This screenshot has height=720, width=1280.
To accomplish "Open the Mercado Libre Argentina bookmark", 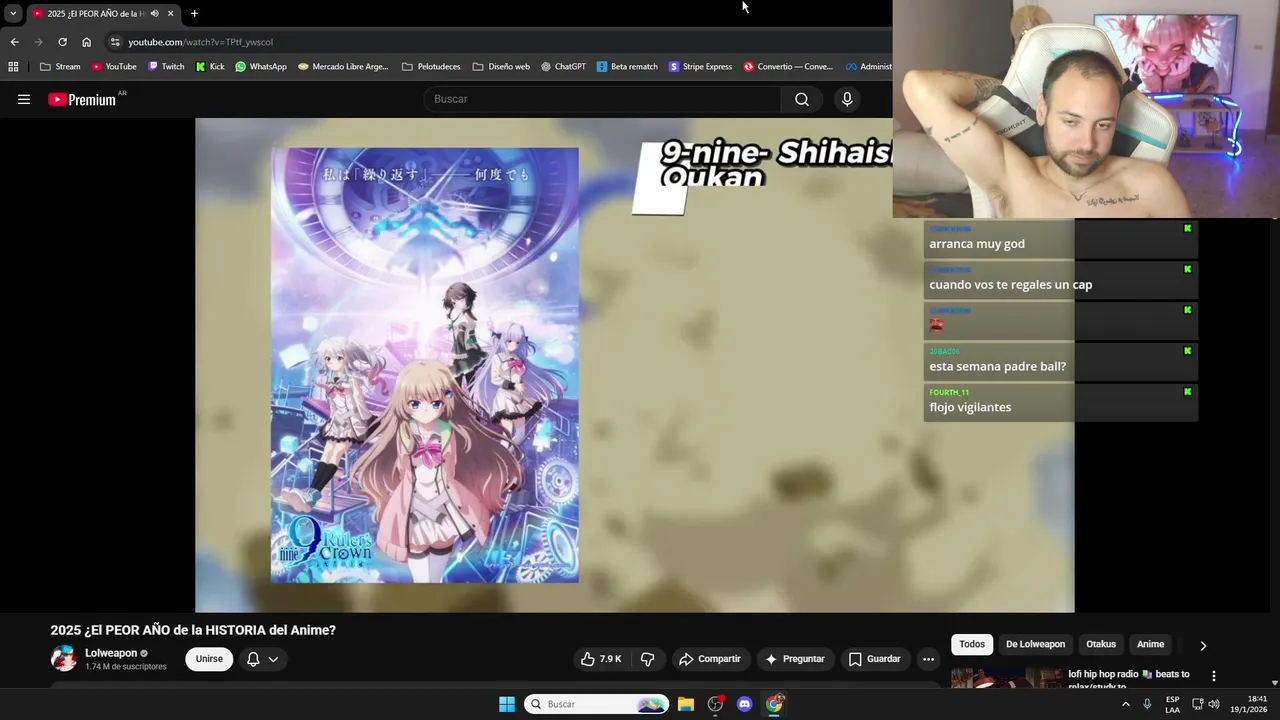I will 343,67.
